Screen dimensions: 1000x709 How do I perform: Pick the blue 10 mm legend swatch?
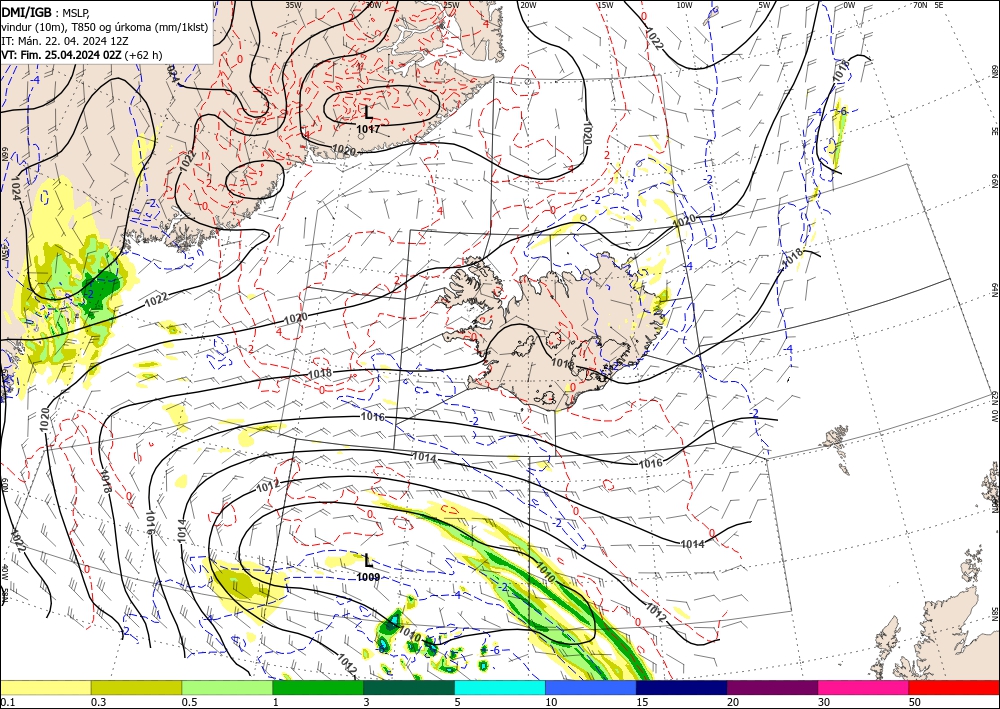point(591,687)
